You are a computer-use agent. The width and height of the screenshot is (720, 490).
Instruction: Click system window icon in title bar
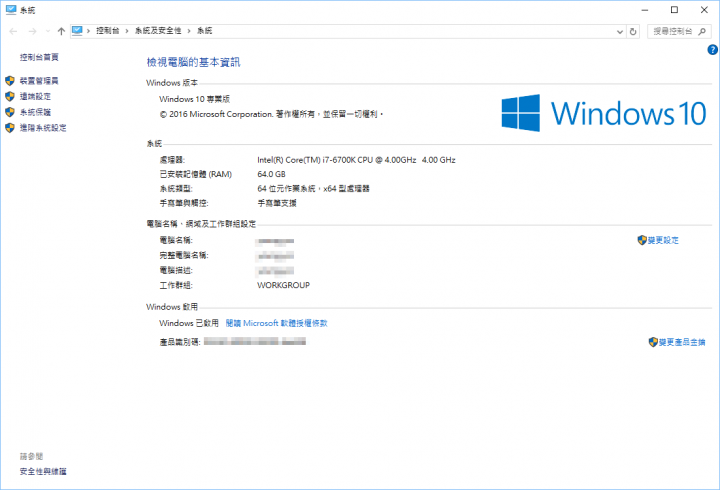coord(11,10)
